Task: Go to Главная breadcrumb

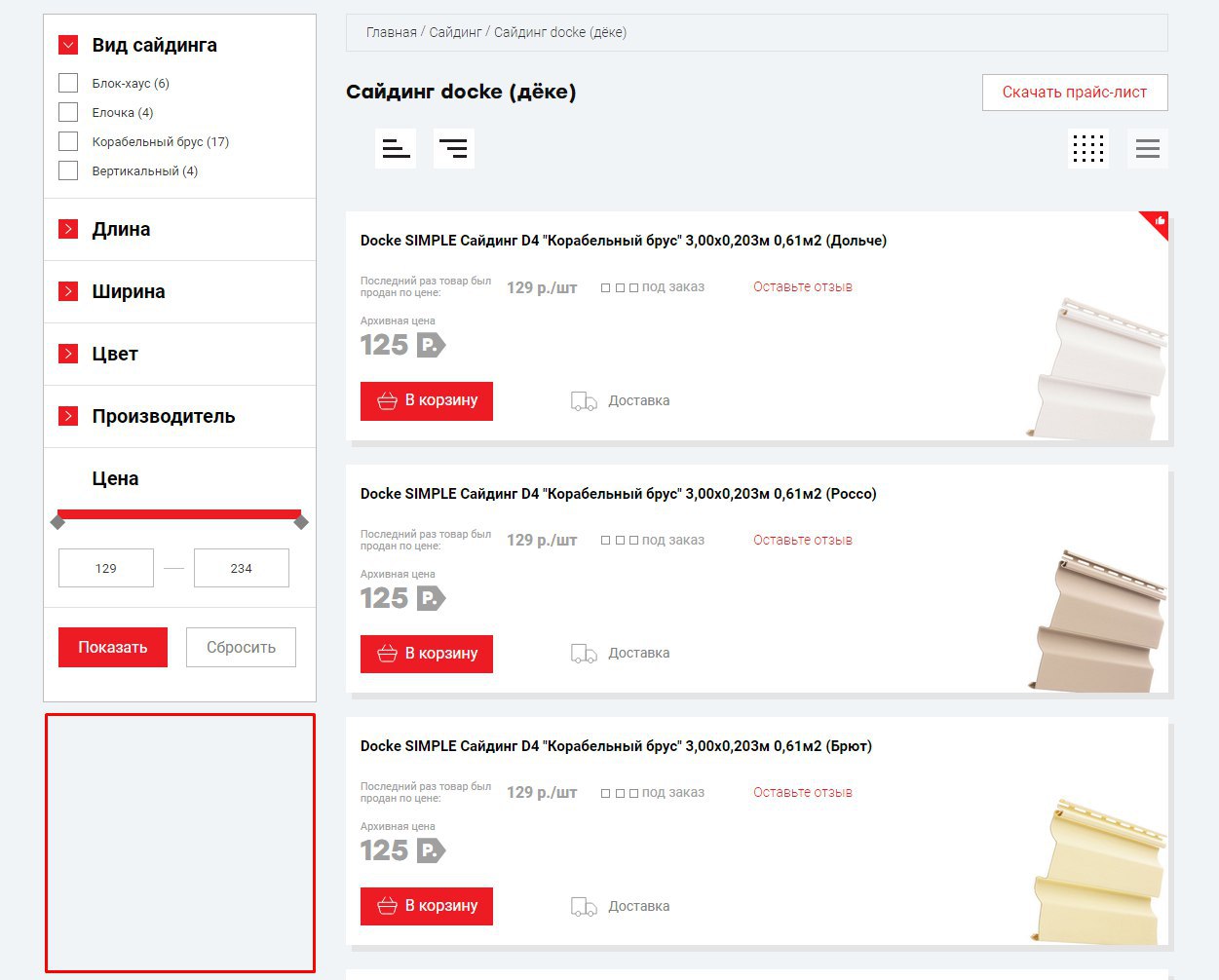Action: pyautogui.click(x=392, y=32)
